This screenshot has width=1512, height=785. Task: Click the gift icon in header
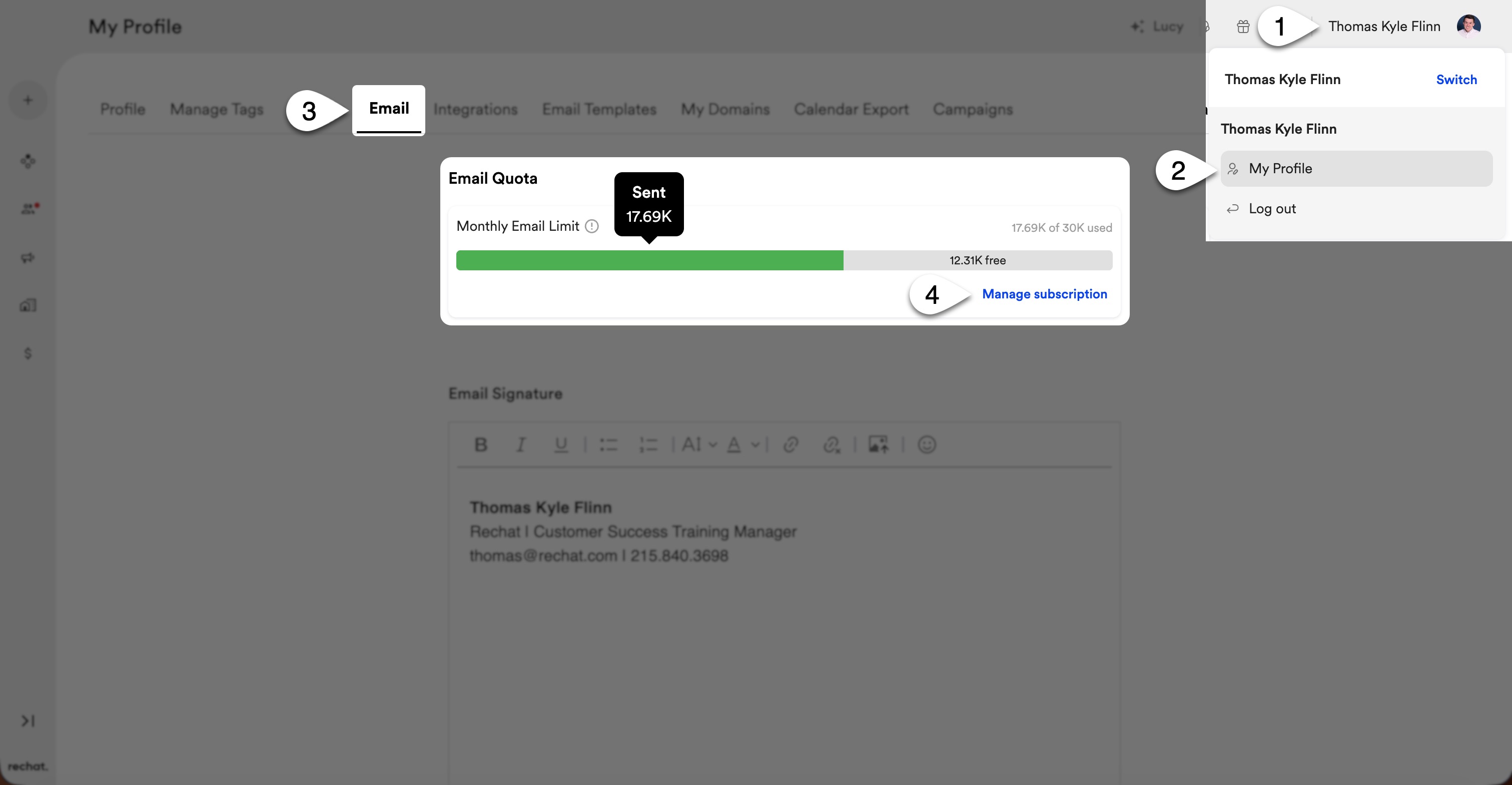coord(1243,27)
